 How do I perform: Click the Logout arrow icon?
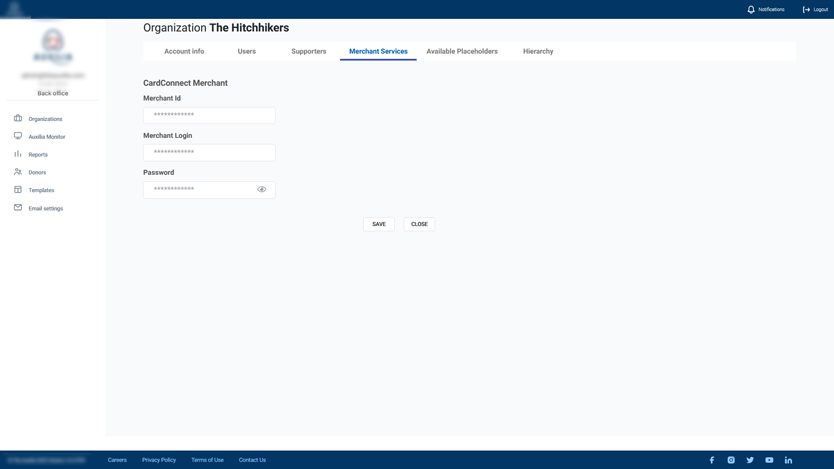click(x=806, y=9)
